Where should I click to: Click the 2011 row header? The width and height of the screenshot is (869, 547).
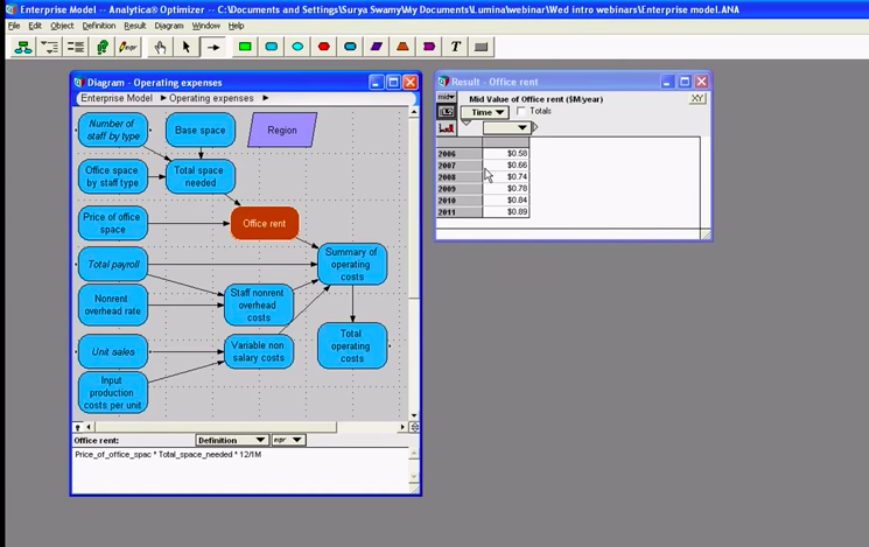pos(459,212)
